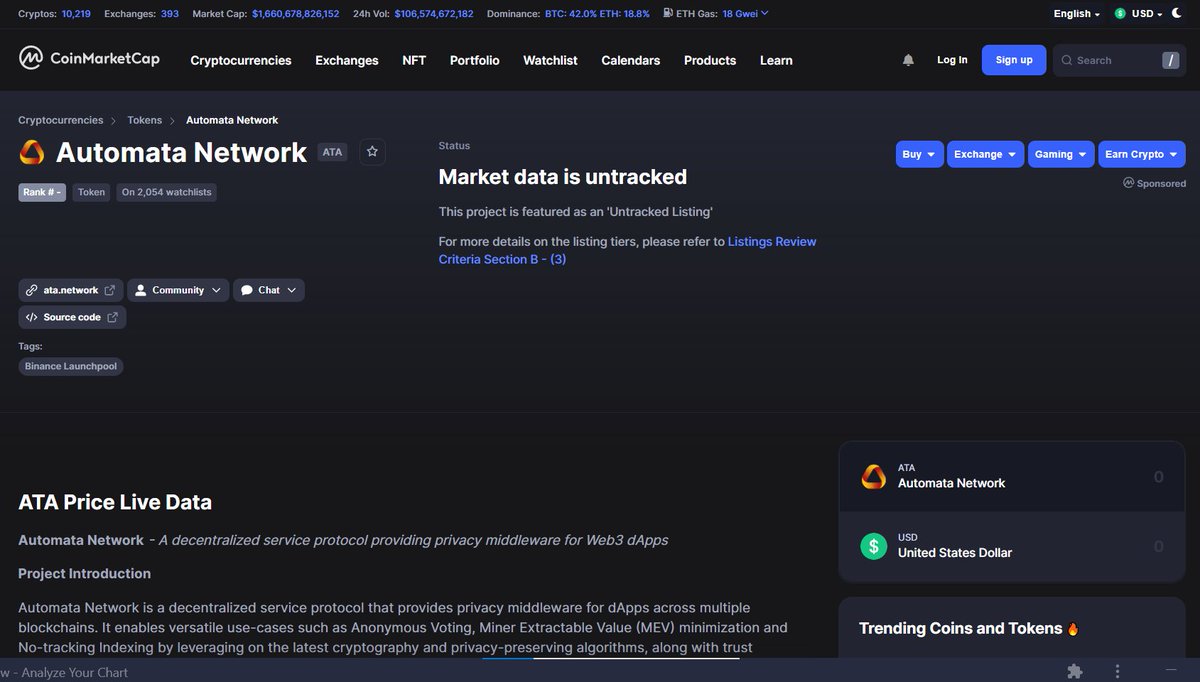Open the ata.network website link
Screen dimensions: 1200x682
(71, 290)
